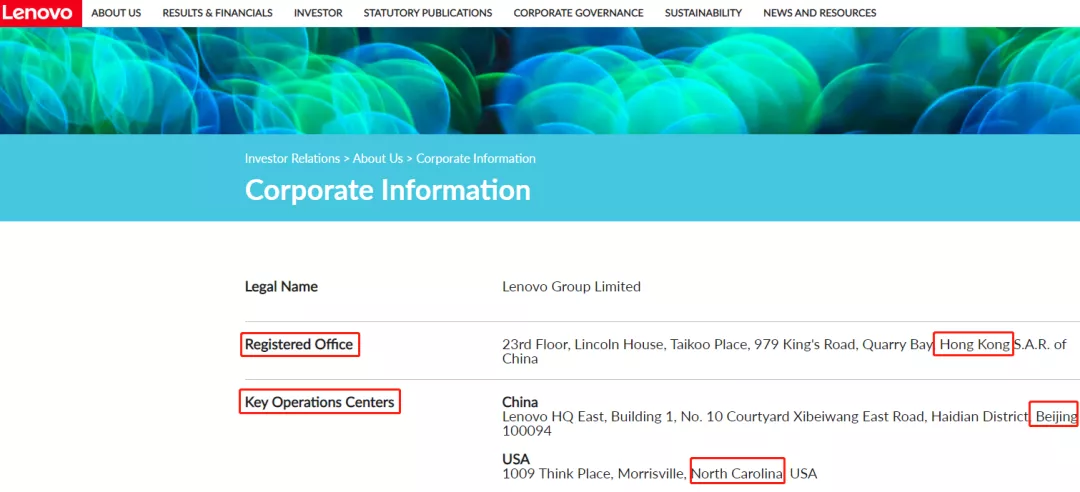Click the large Corporate Information page heading
1080x492 pixels.
coord(388,190)
